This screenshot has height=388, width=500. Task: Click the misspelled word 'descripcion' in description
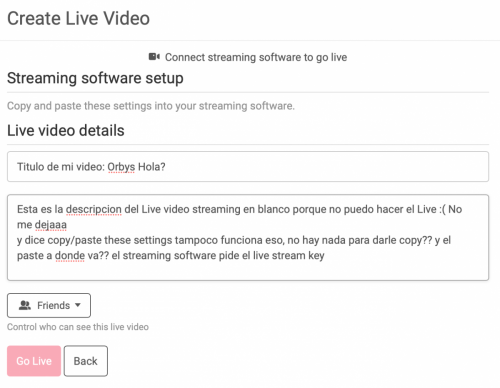[x=94, y=209]
